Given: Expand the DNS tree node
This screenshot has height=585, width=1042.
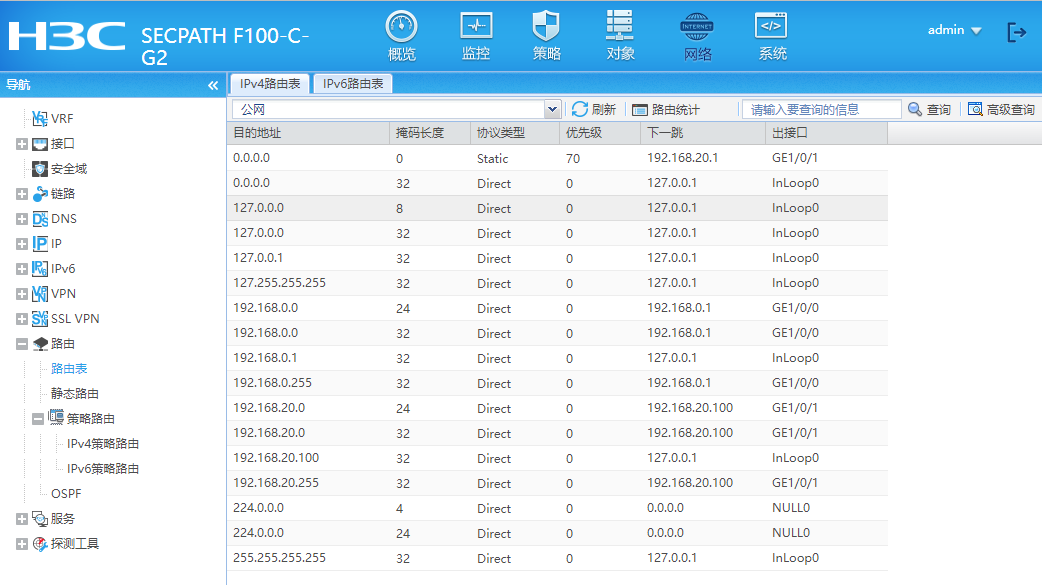Looking at the screenshot, I should (22, 219).
